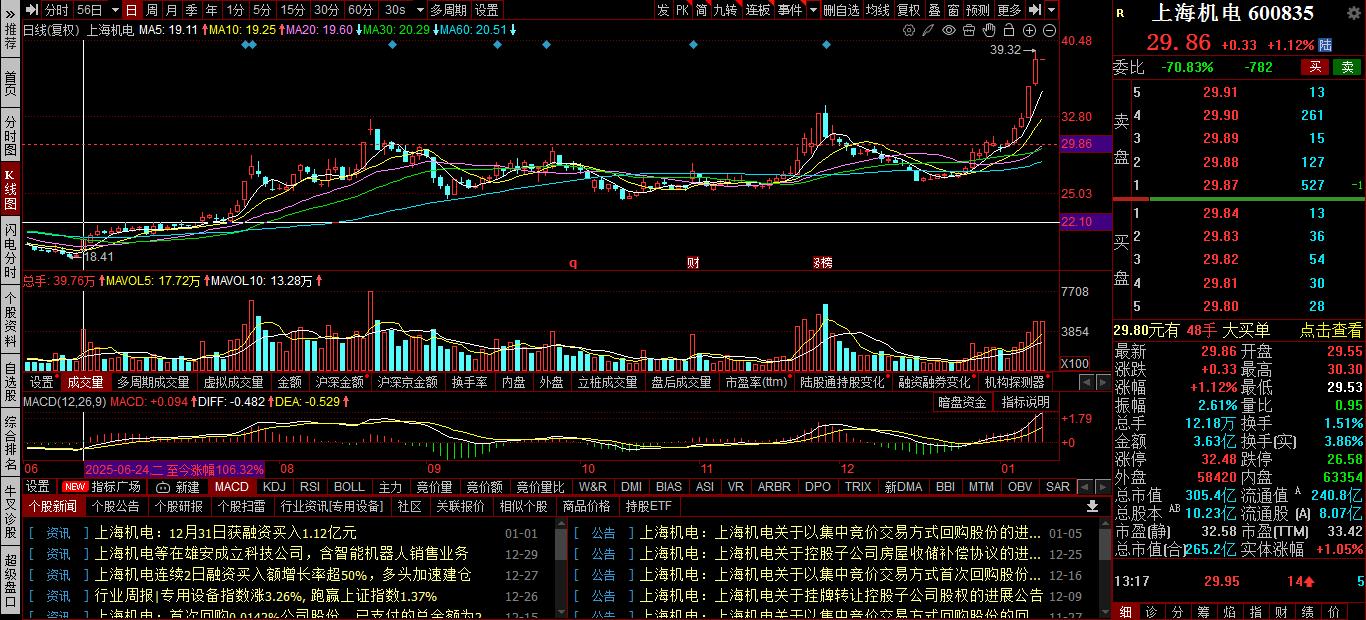Image resolution: width=1366 pixels, height=620 pixels.
Task: Switch to weekly 周 period
Action: pos(152,10)
